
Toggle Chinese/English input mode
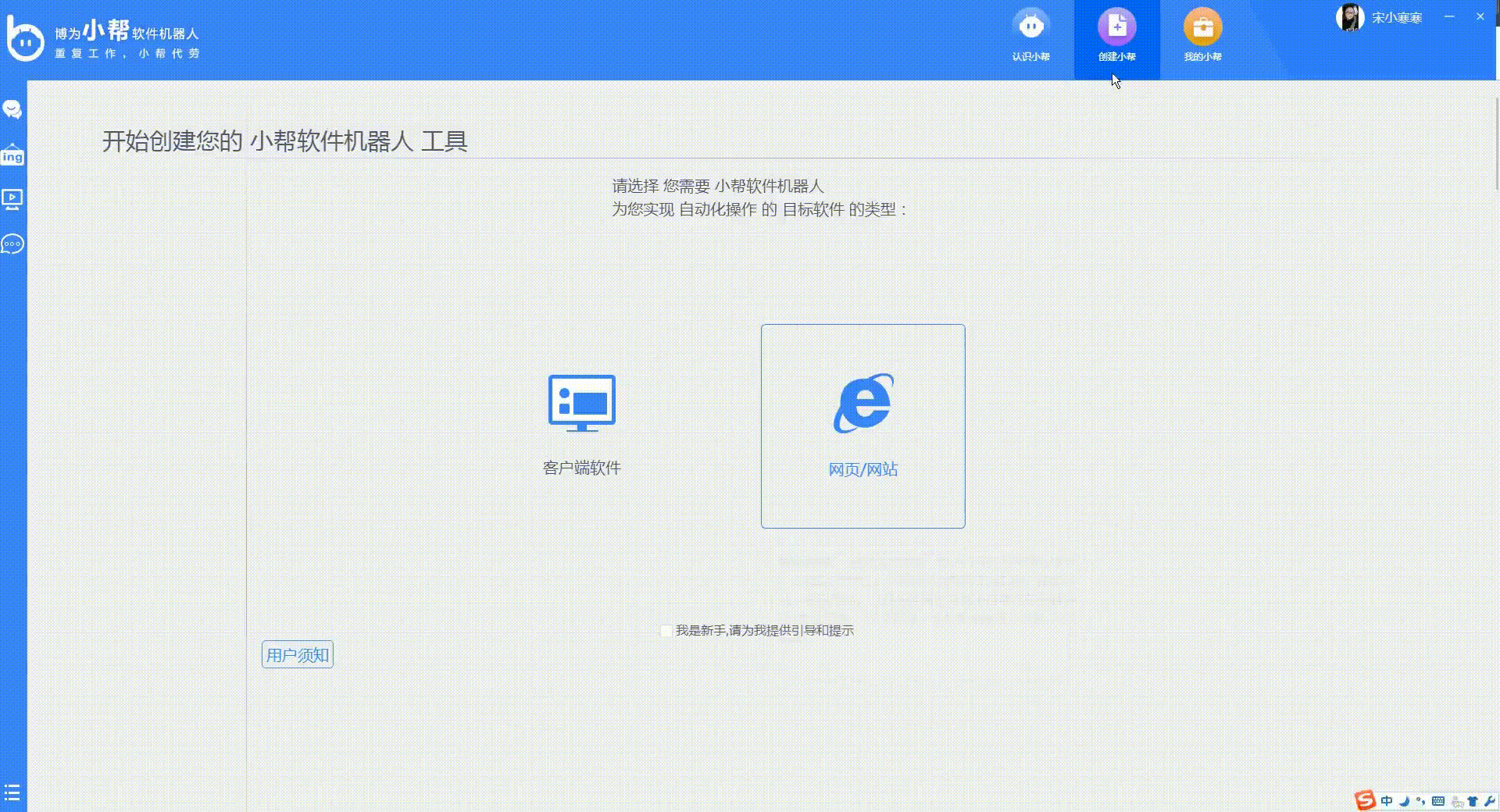[x=1387, y=801]
